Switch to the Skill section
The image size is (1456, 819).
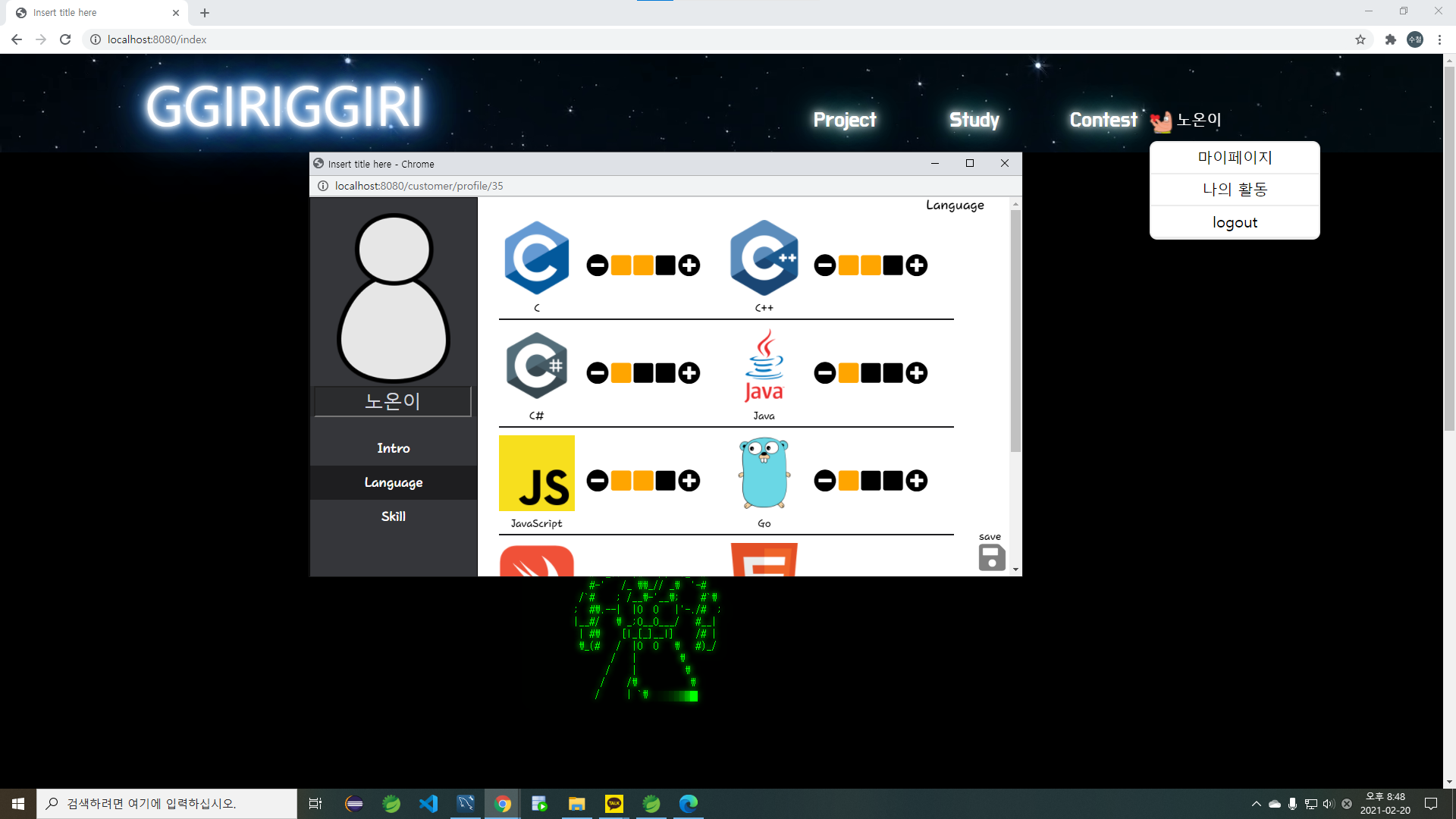393,516
